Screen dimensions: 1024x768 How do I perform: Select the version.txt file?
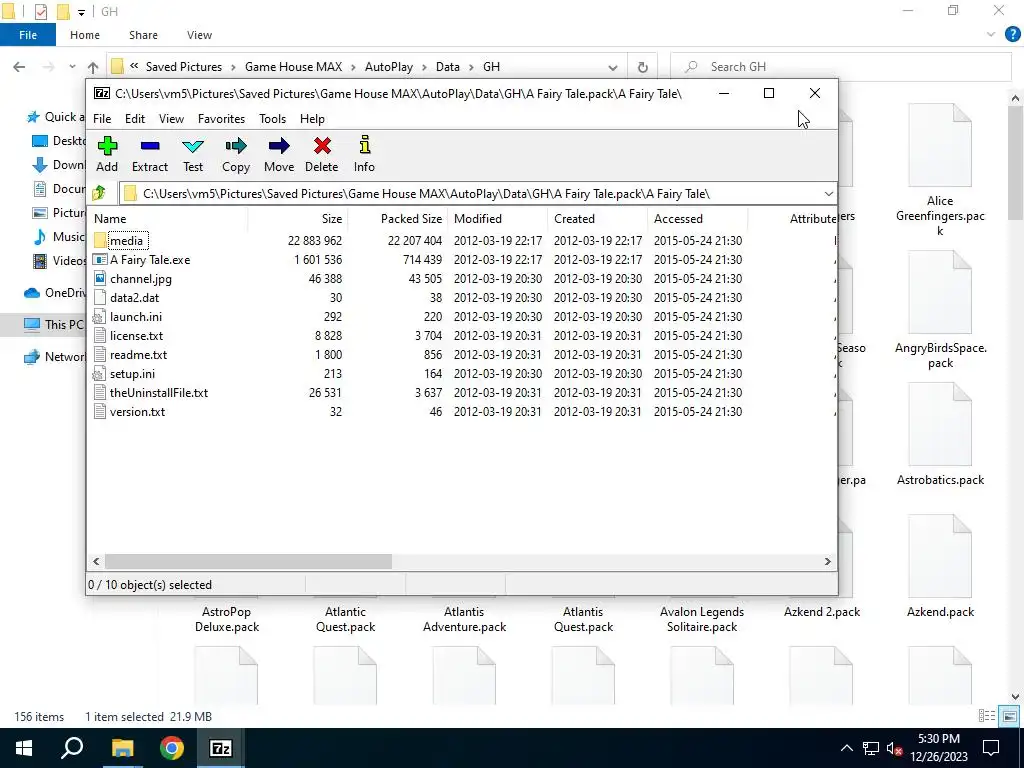[x=137, y=411]
